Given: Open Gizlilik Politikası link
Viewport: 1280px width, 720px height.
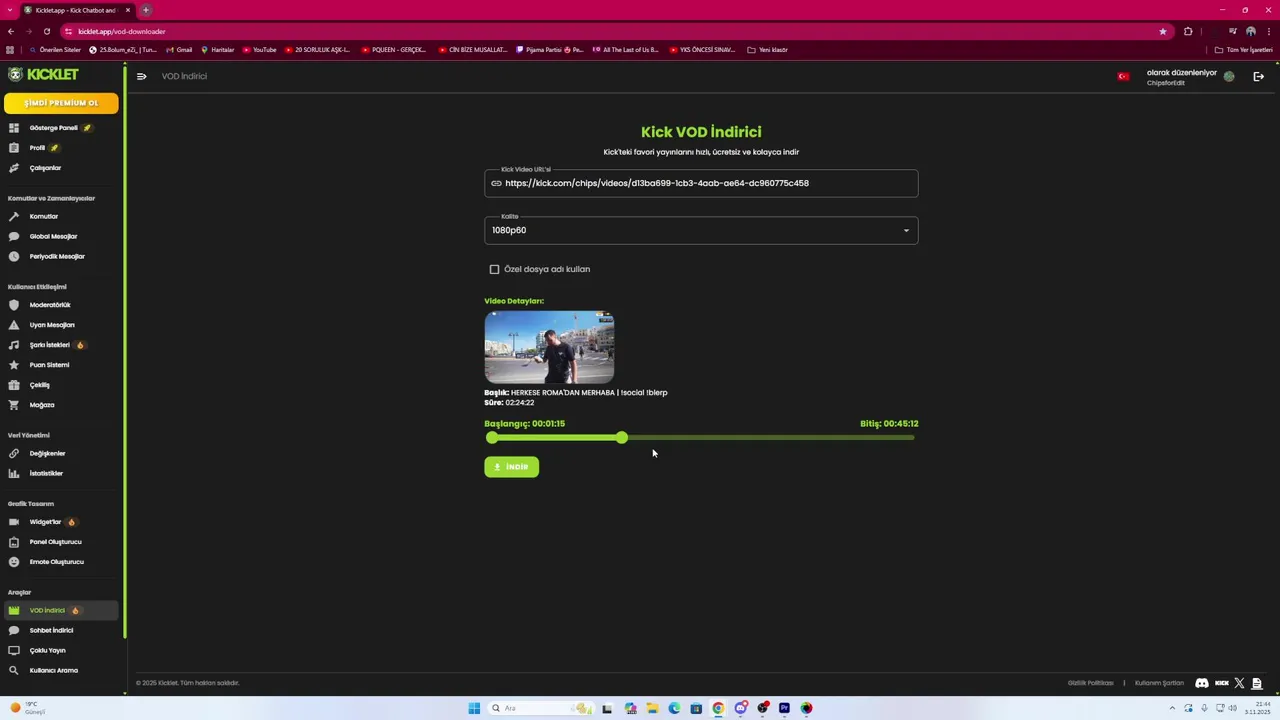Looking at the screenshot, I should (x=1090, y=683).
